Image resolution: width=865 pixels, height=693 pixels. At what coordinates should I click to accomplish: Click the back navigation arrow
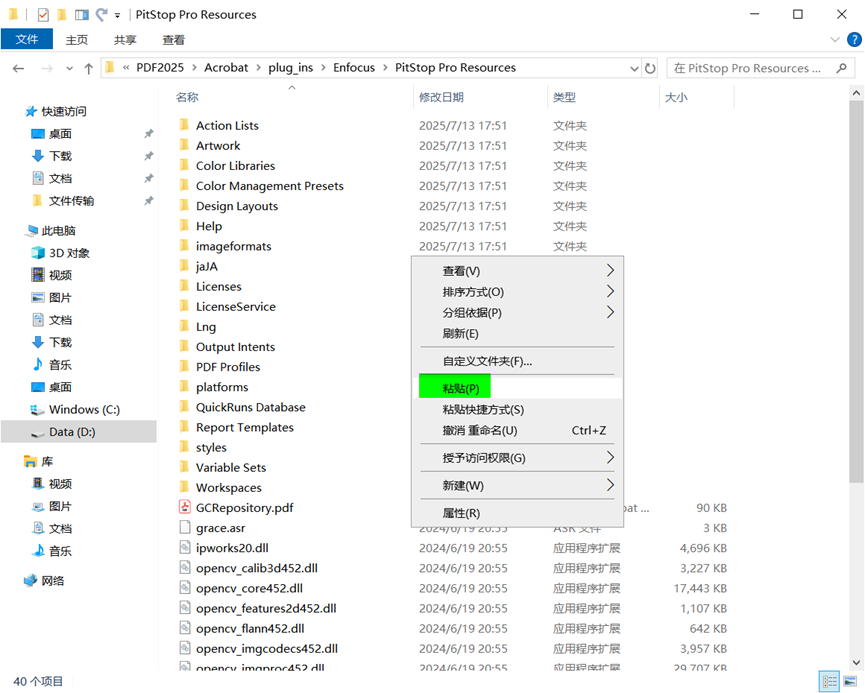(x=18, y=68)
